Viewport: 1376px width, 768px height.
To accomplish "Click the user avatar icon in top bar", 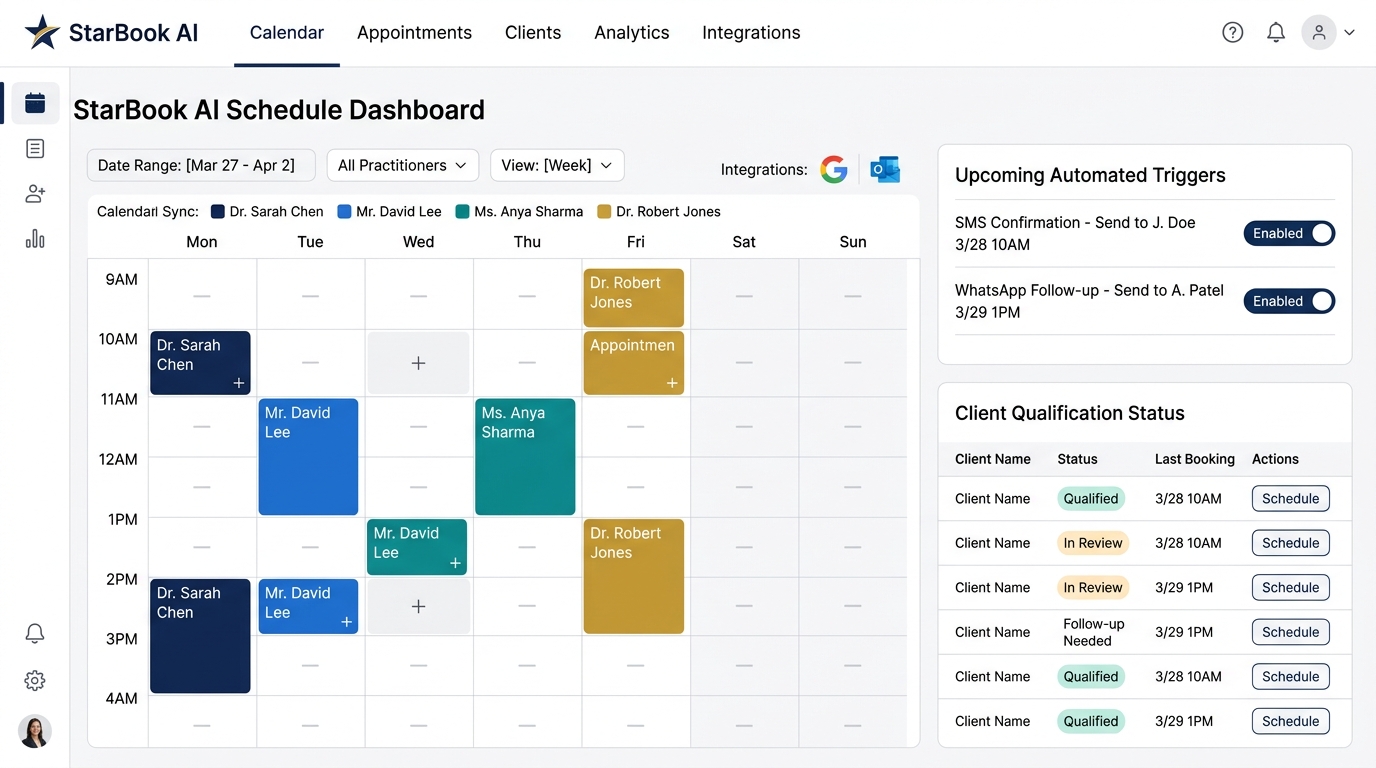I will click(x=1319, y=32).
